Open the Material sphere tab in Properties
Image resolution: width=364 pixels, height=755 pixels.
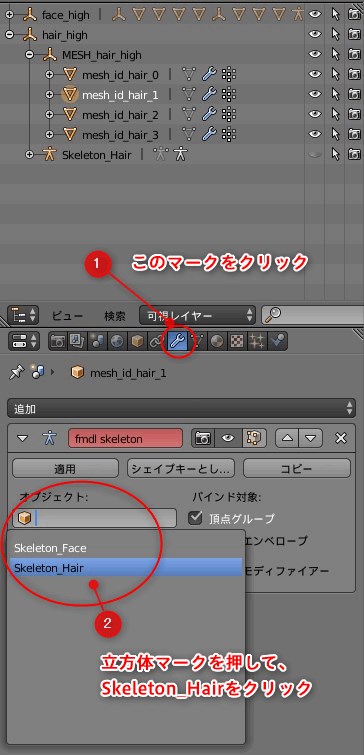point(217,341)
